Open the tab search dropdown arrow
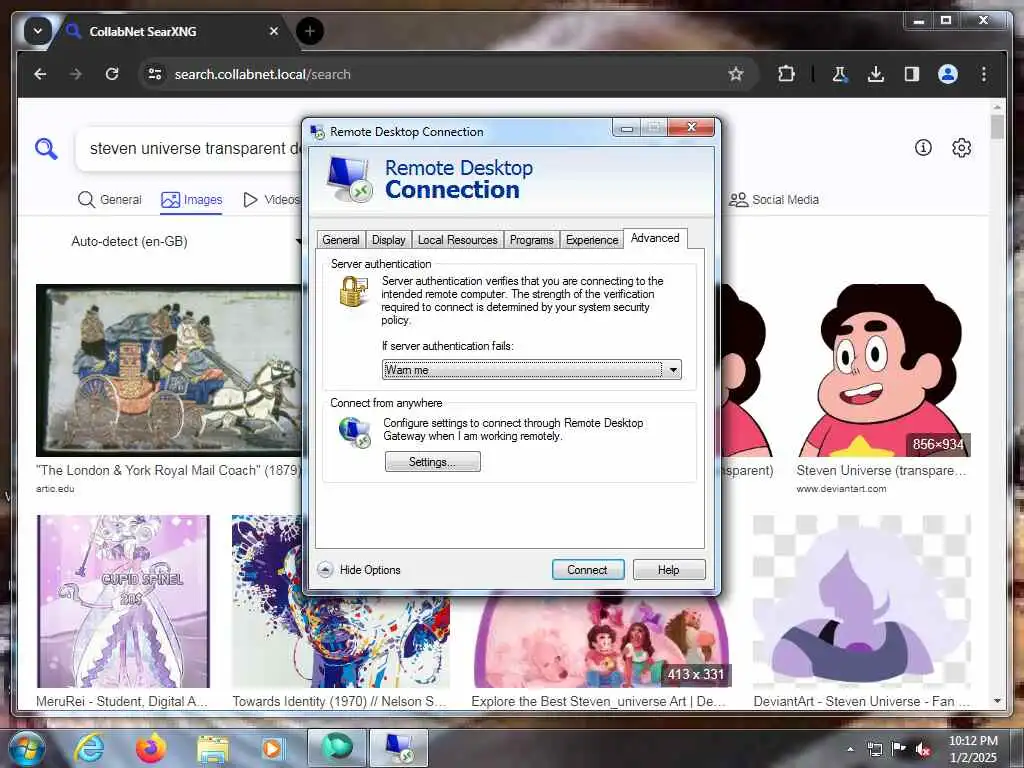Image resolution: width=1024 pixels, height=768 pixels. click(x=38, y=31)
